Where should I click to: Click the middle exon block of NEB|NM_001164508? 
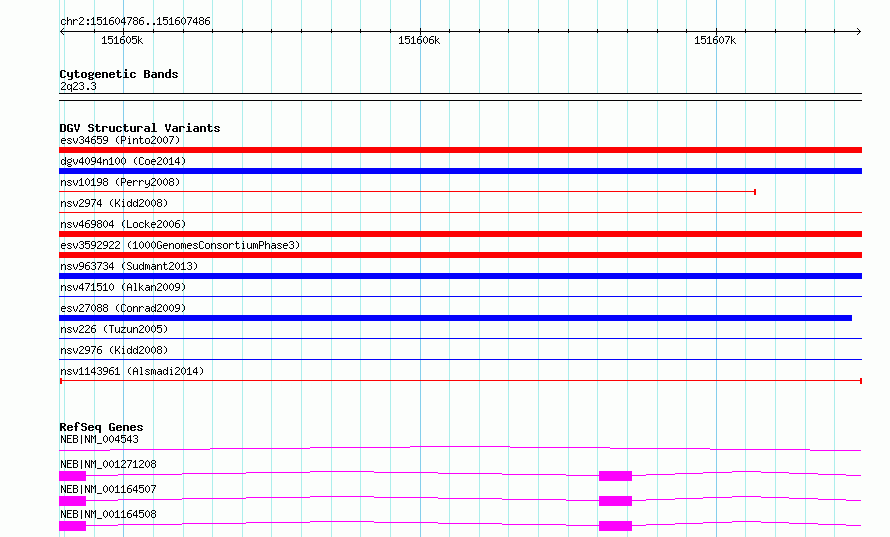tap(615, 526)
